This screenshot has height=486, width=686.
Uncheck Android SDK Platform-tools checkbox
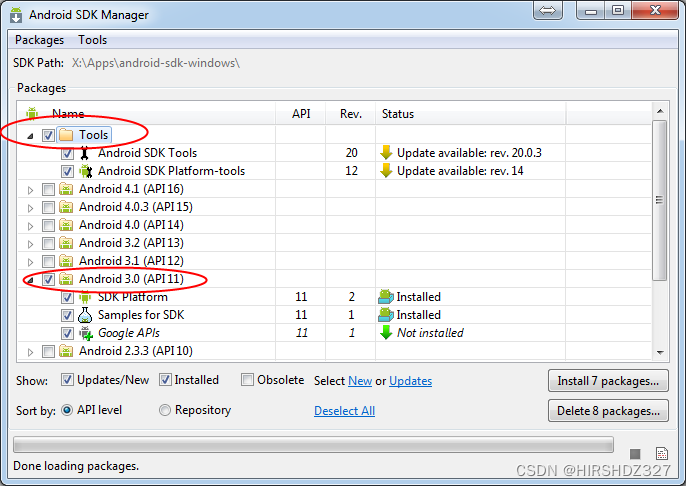click(x=67, y=171)
